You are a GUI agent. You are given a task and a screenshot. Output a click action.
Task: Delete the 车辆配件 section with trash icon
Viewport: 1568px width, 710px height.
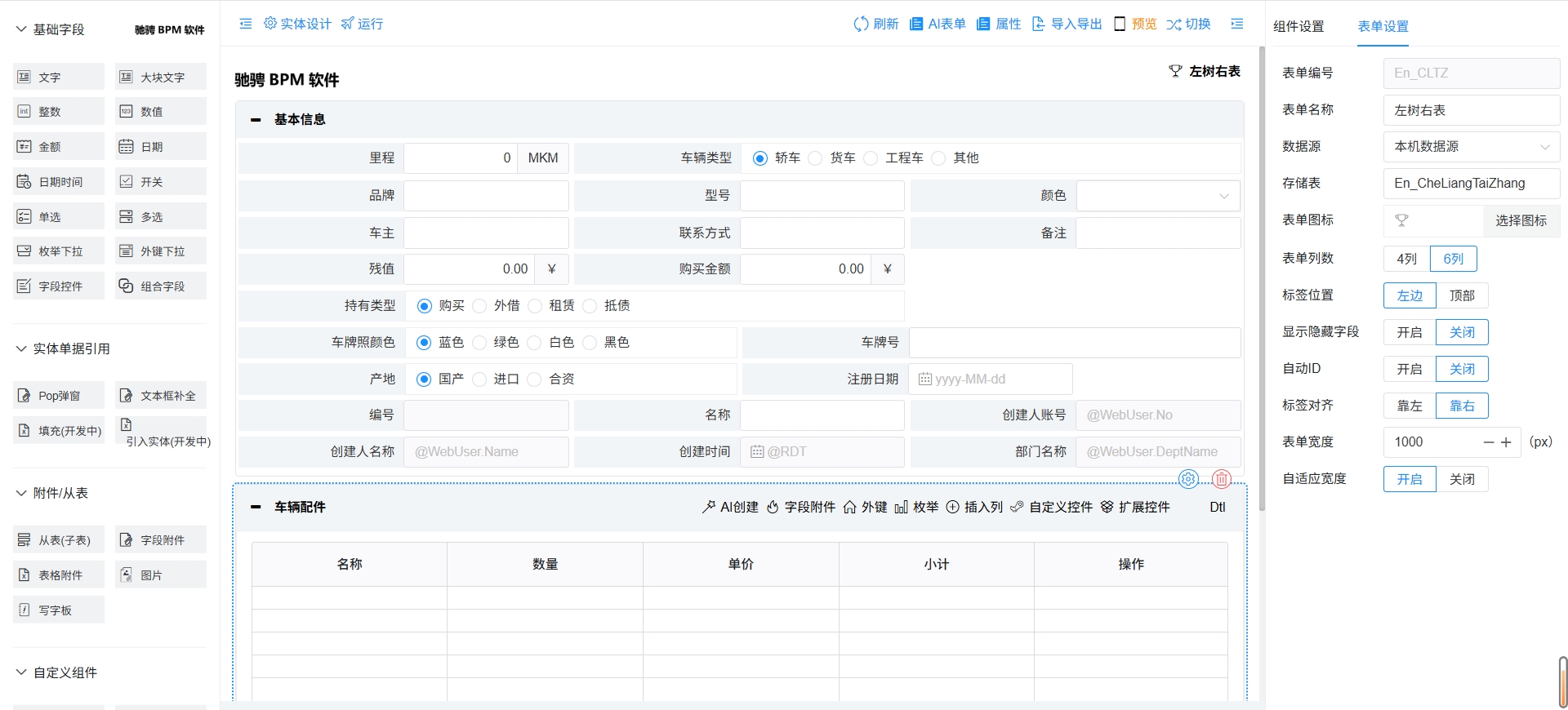pos(1221,479)
